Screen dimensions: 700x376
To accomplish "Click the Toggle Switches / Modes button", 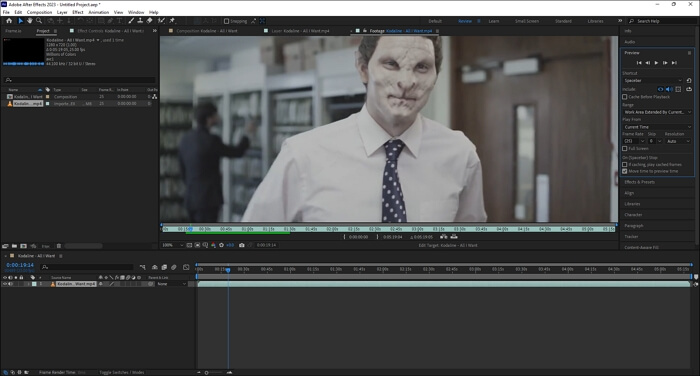I will pyautogui.click(x=121, y=372).
